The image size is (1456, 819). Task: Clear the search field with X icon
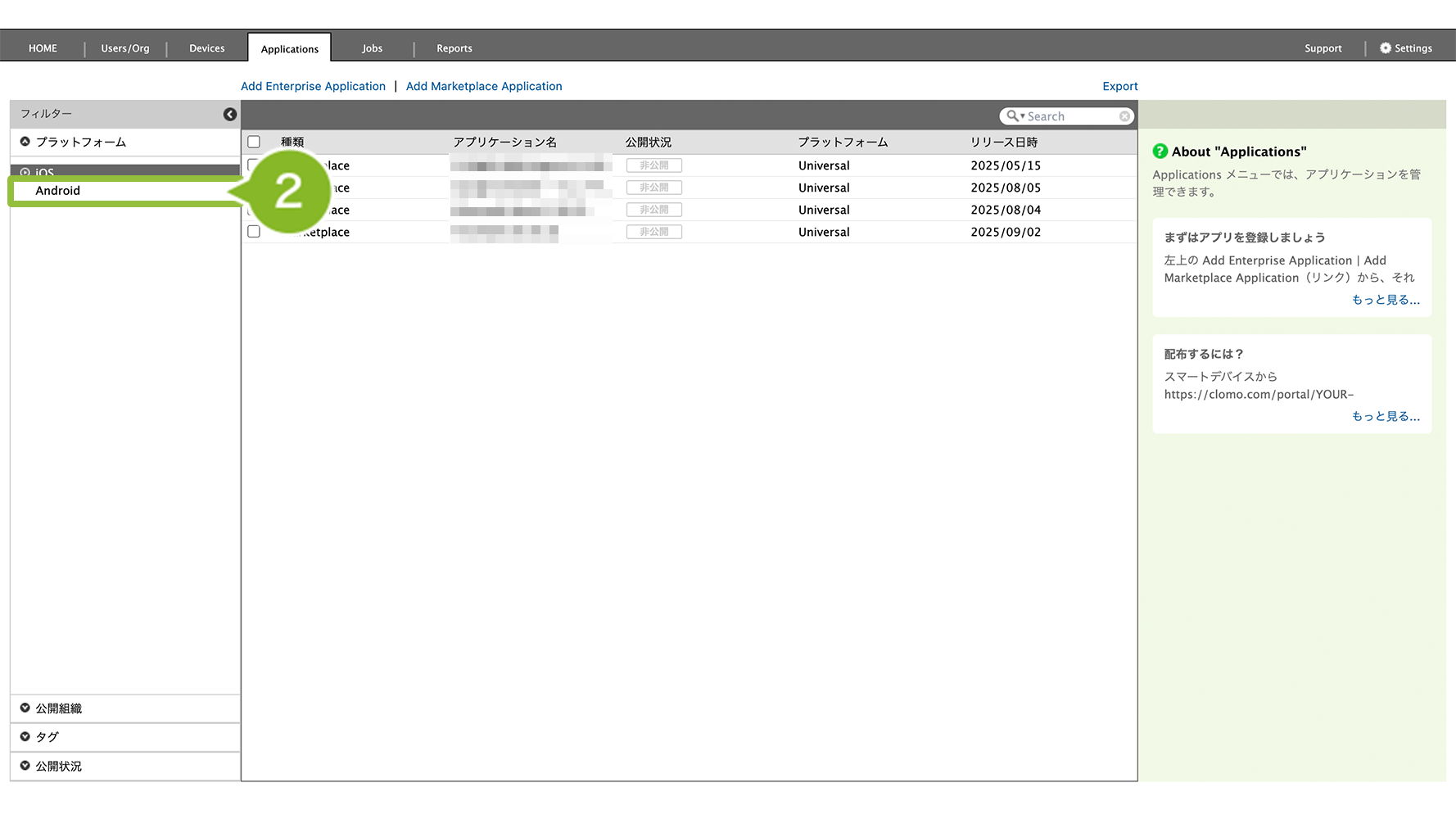(1124, 116)
